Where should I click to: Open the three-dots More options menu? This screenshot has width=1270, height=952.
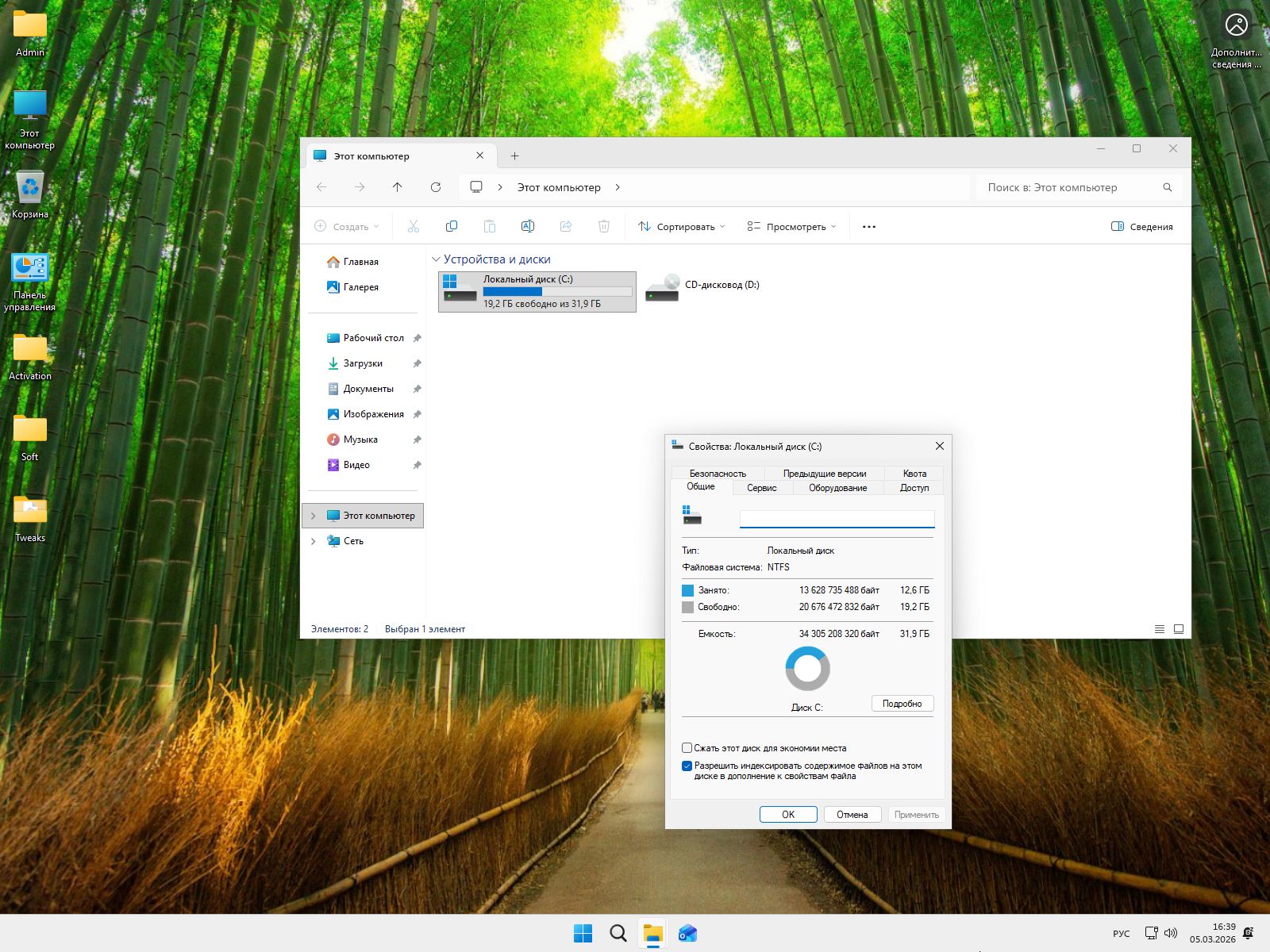pos(868,227)
